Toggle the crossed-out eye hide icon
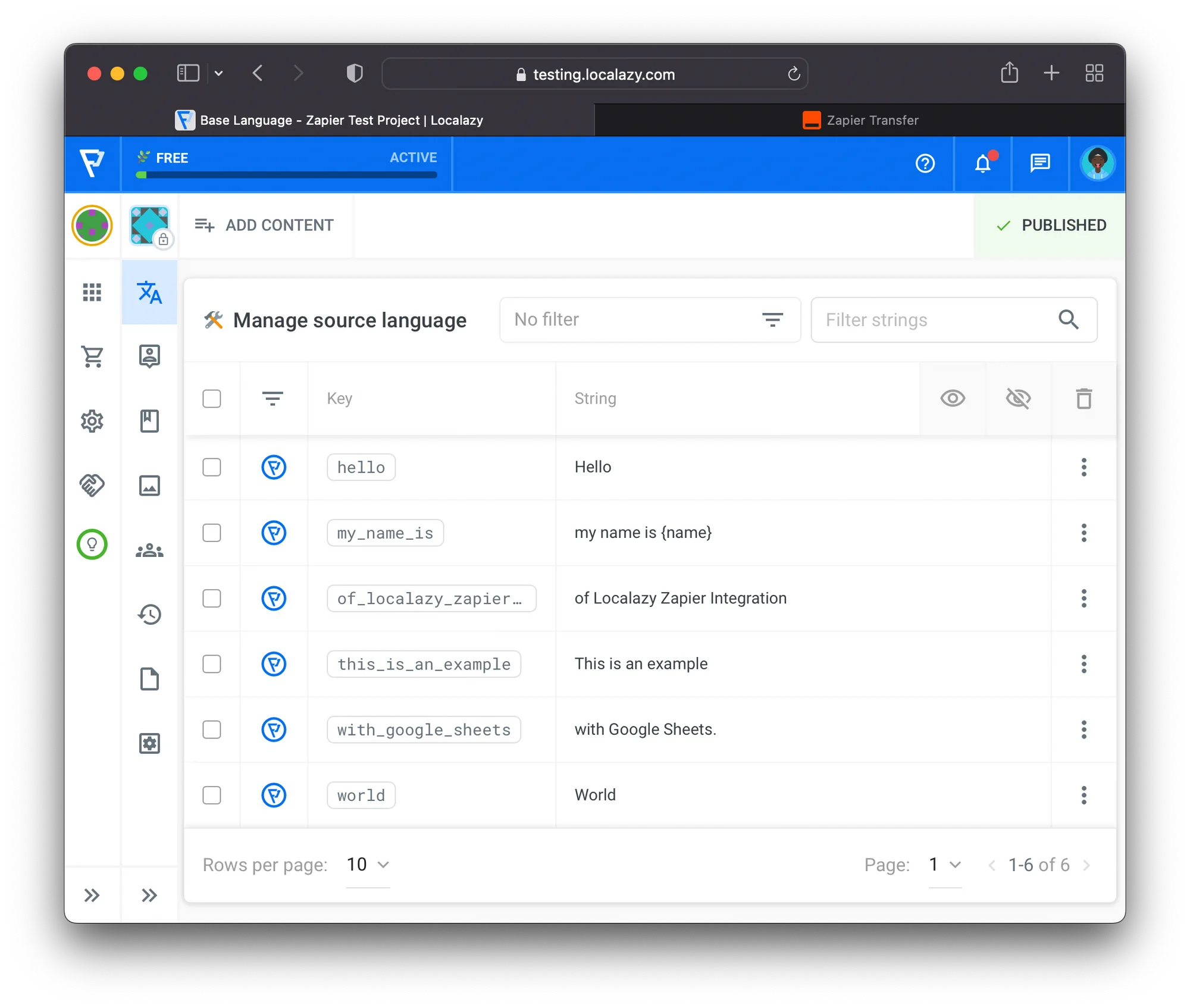 [1017, 398]
